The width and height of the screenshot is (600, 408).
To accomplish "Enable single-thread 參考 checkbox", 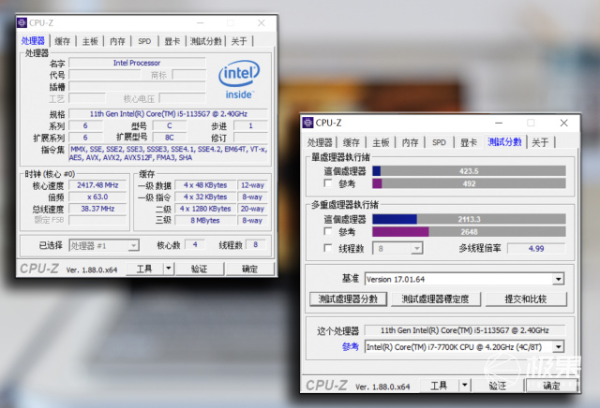I will coord(328,183).
